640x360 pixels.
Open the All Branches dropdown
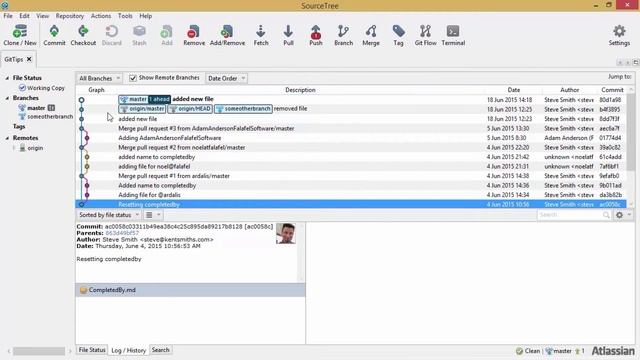[x=99, y=78]
